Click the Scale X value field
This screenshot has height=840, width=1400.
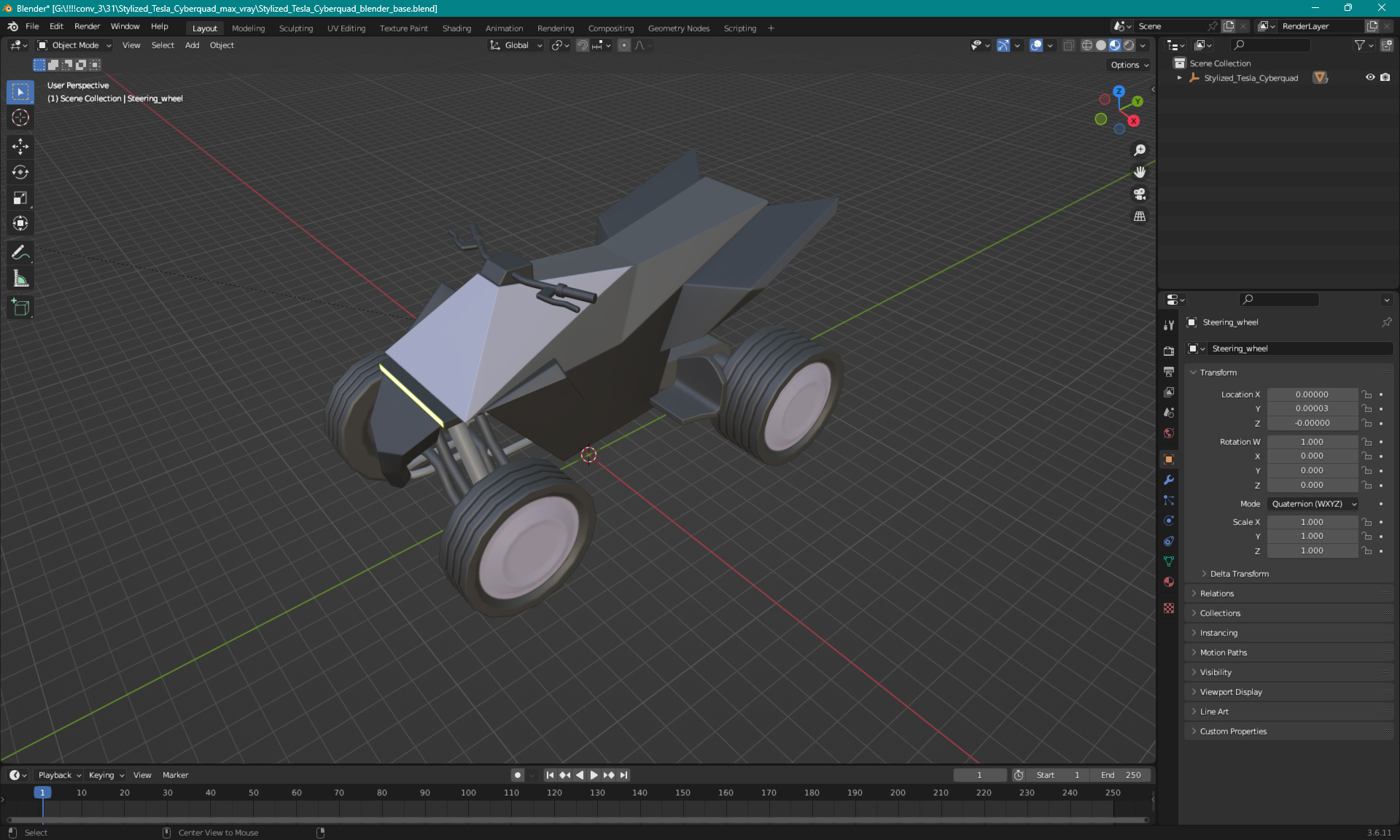[x=1312, y=522]
